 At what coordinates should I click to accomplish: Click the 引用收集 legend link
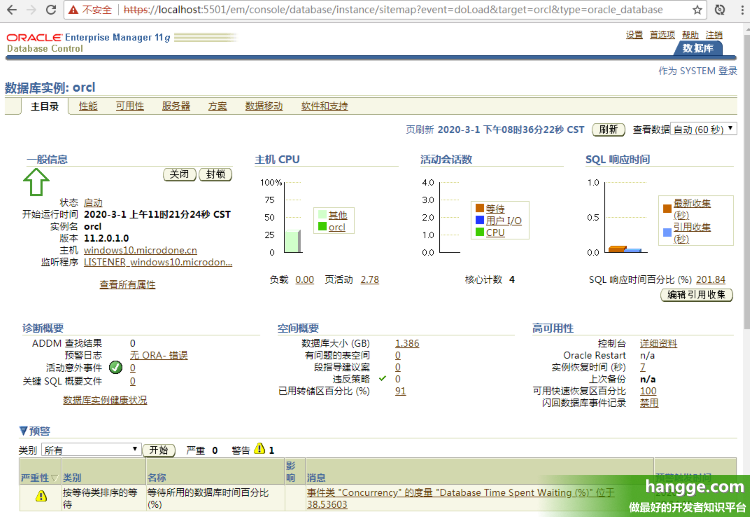tap(692, 232)
